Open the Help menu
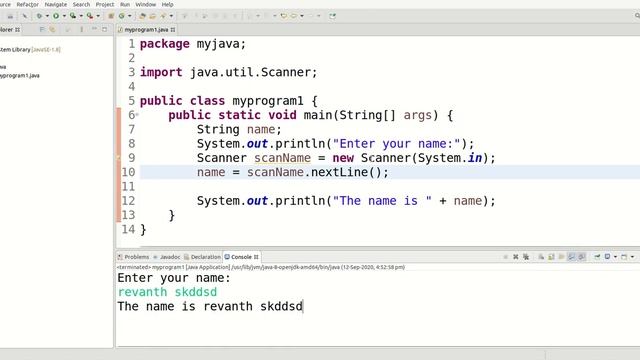 [167, 4]
